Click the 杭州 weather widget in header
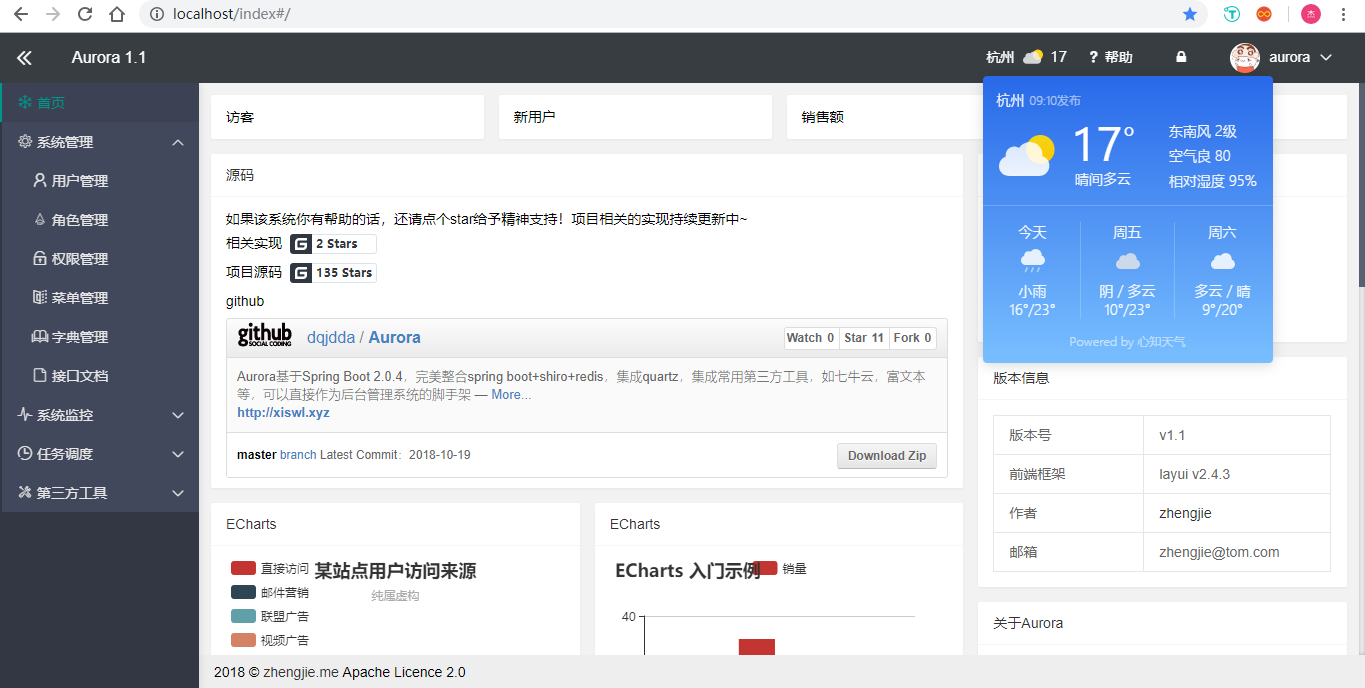 coord(1026,57)
